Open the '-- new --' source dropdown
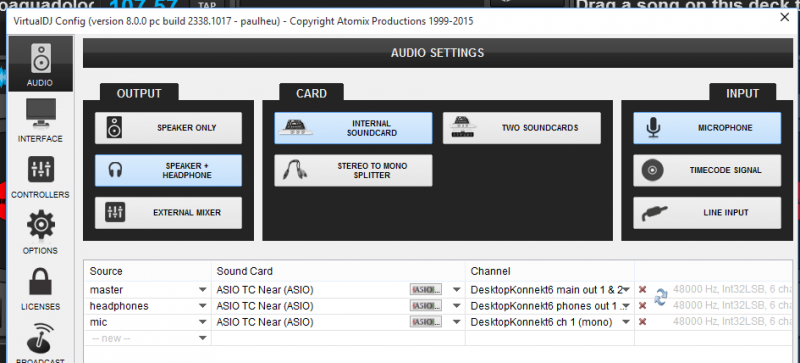This screenshot has width=800, height=363. point(203,338)
